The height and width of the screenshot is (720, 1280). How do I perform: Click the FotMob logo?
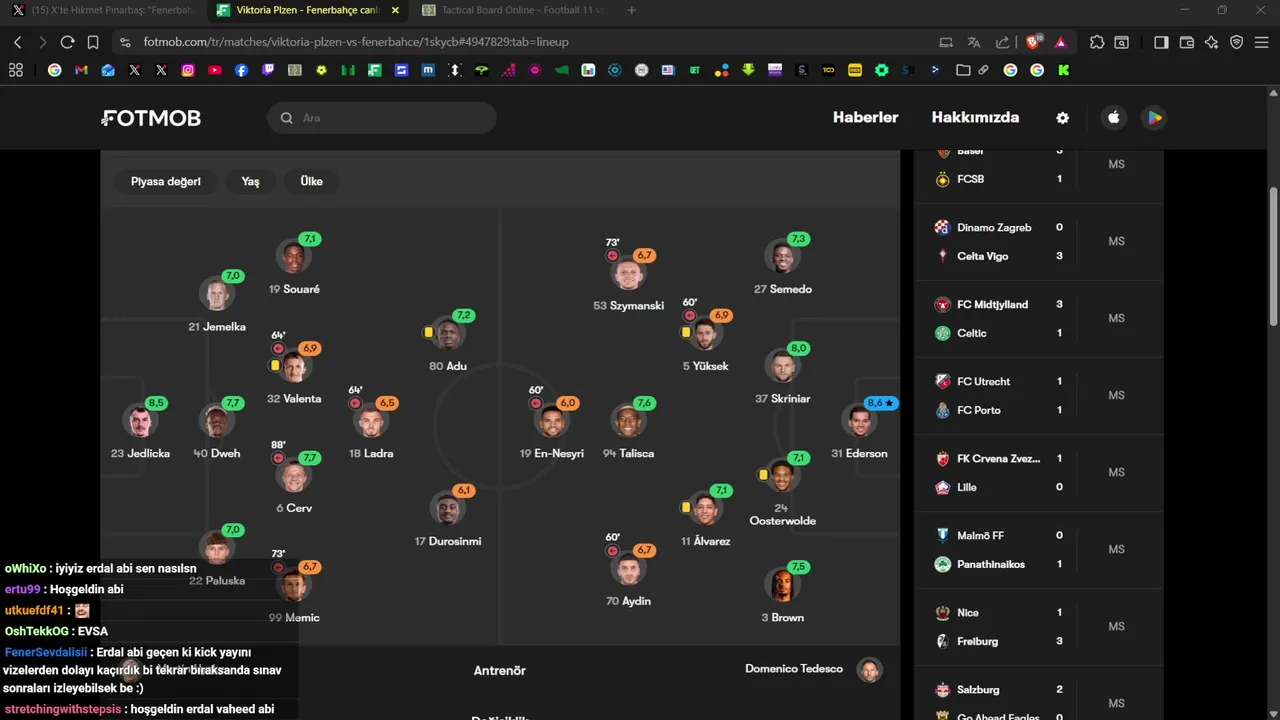pos(151,118)
